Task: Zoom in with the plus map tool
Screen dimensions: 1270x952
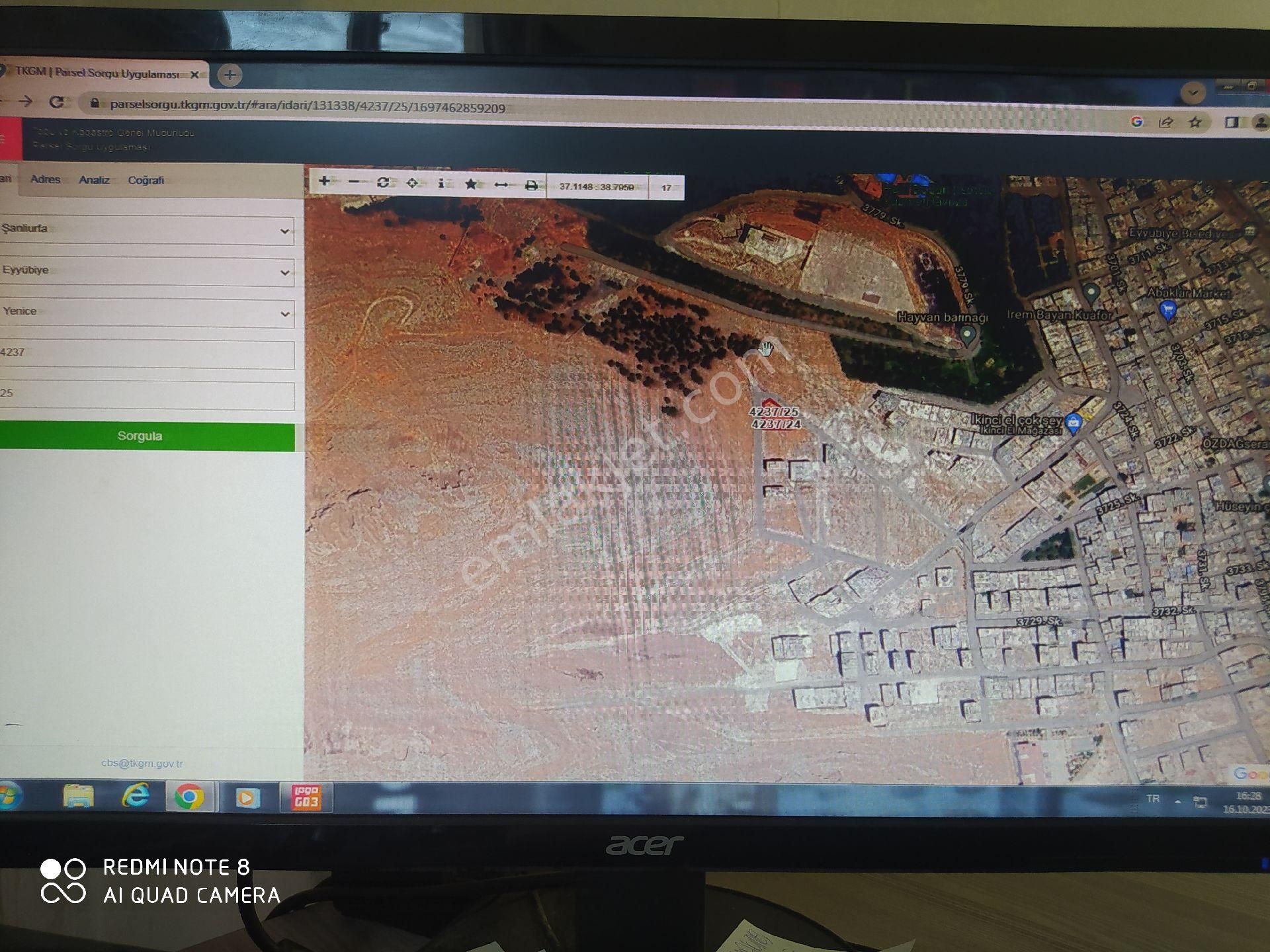Action: coord(324,180)
